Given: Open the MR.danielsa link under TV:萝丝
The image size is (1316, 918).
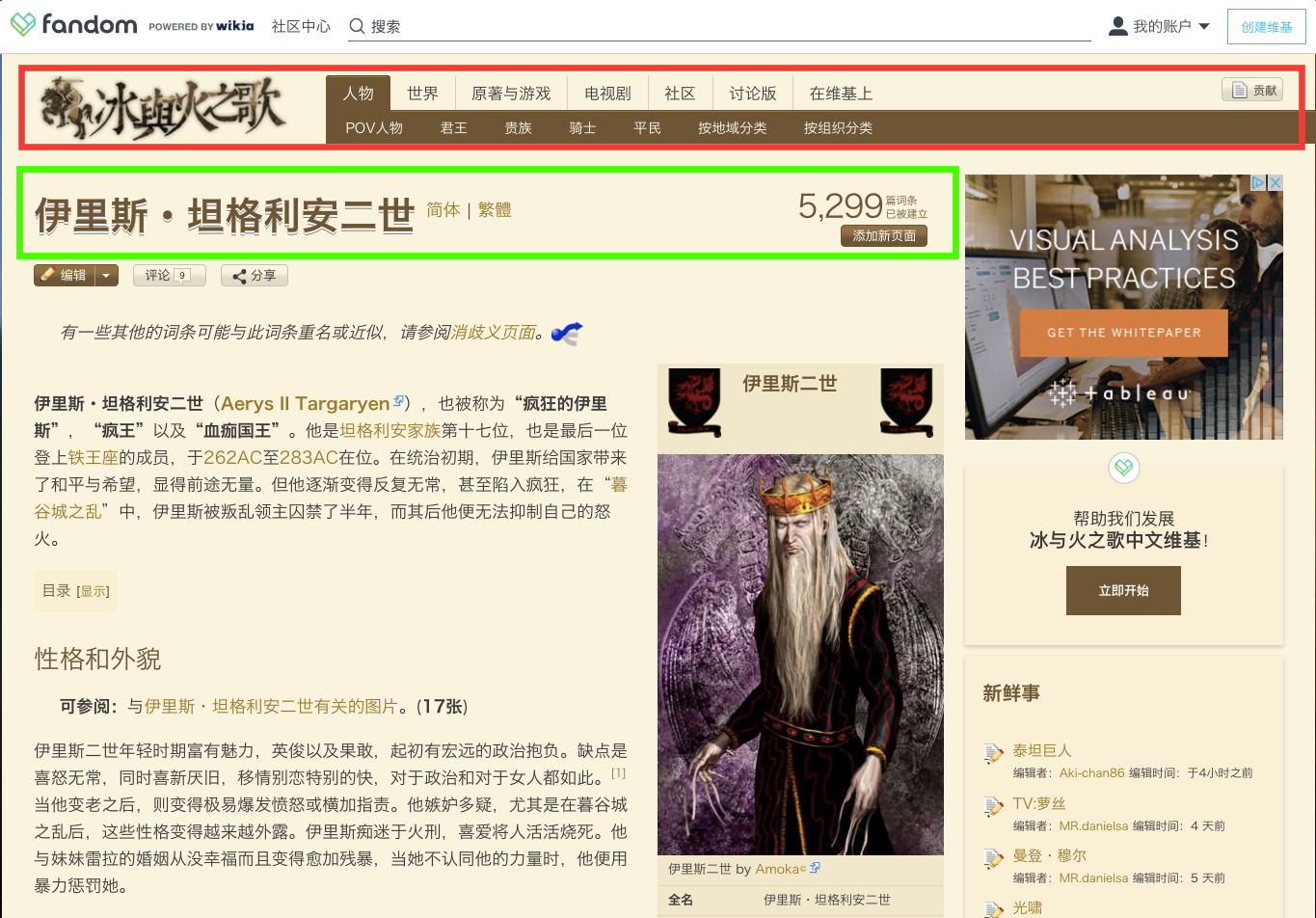Looking at the screenshot, I should [x=1093, y=825].
